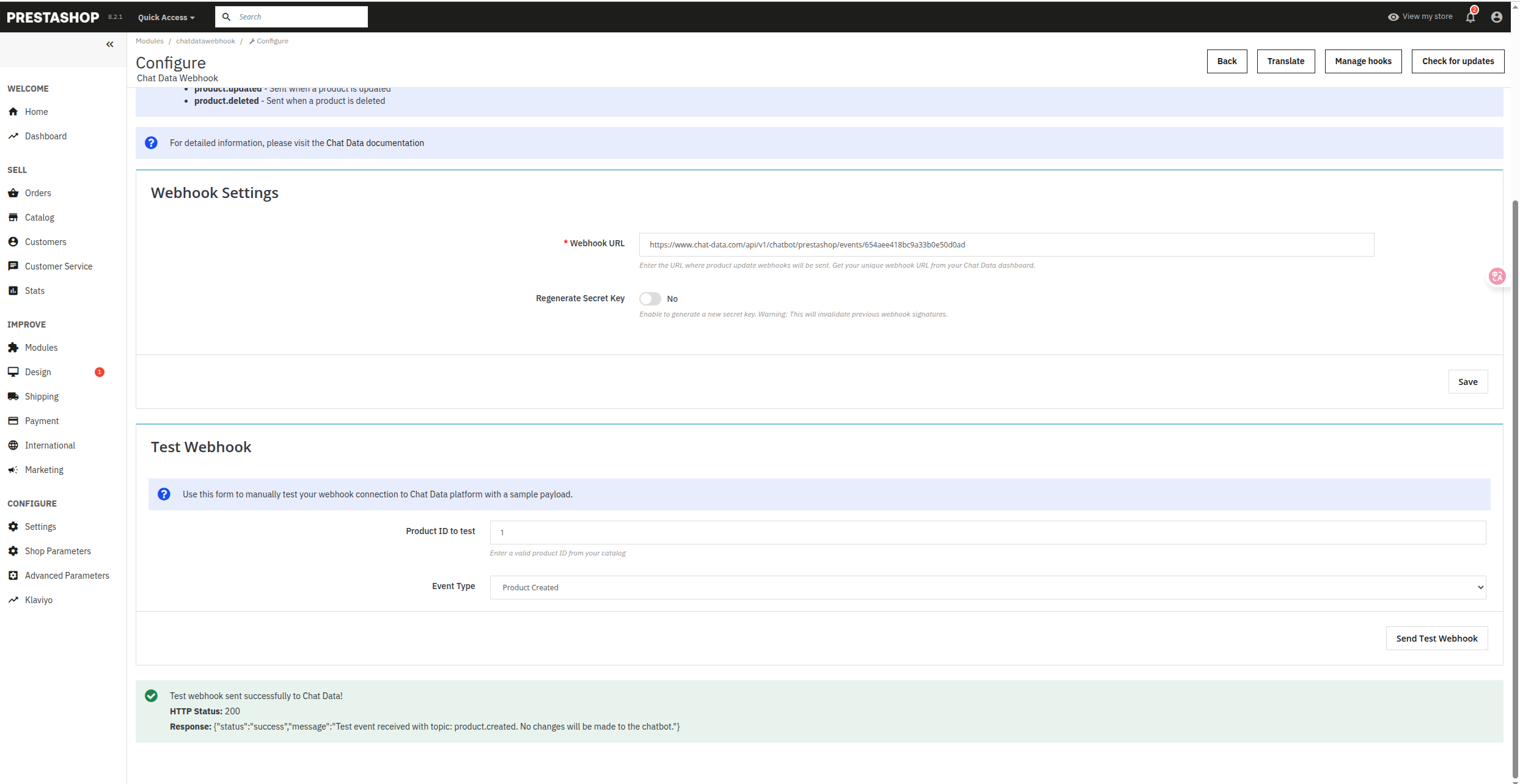Click the Modules breadcrumb link
Screen dimensions: 1520x784
[150, 41]
